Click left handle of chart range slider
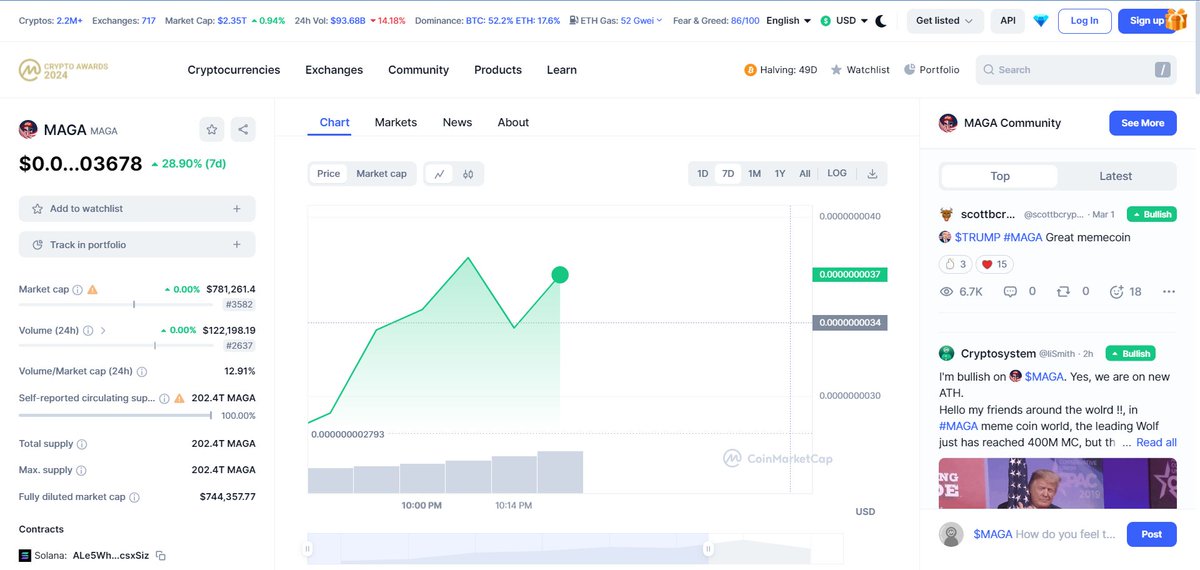Screen dimensions: 1200x570 [308, 548]
